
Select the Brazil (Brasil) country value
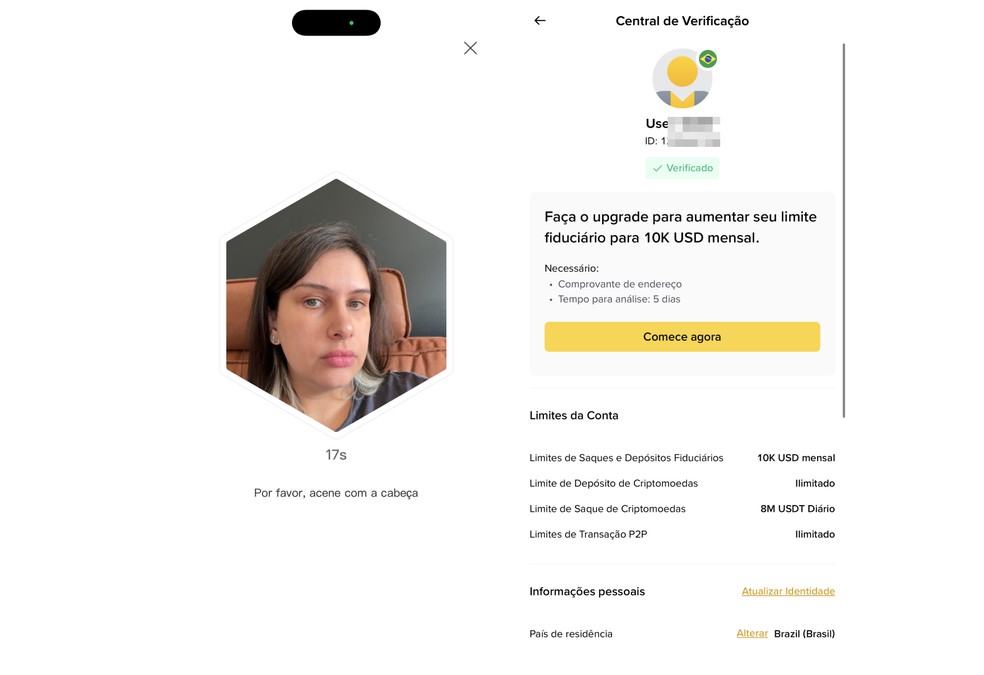(x=804, y=633)
